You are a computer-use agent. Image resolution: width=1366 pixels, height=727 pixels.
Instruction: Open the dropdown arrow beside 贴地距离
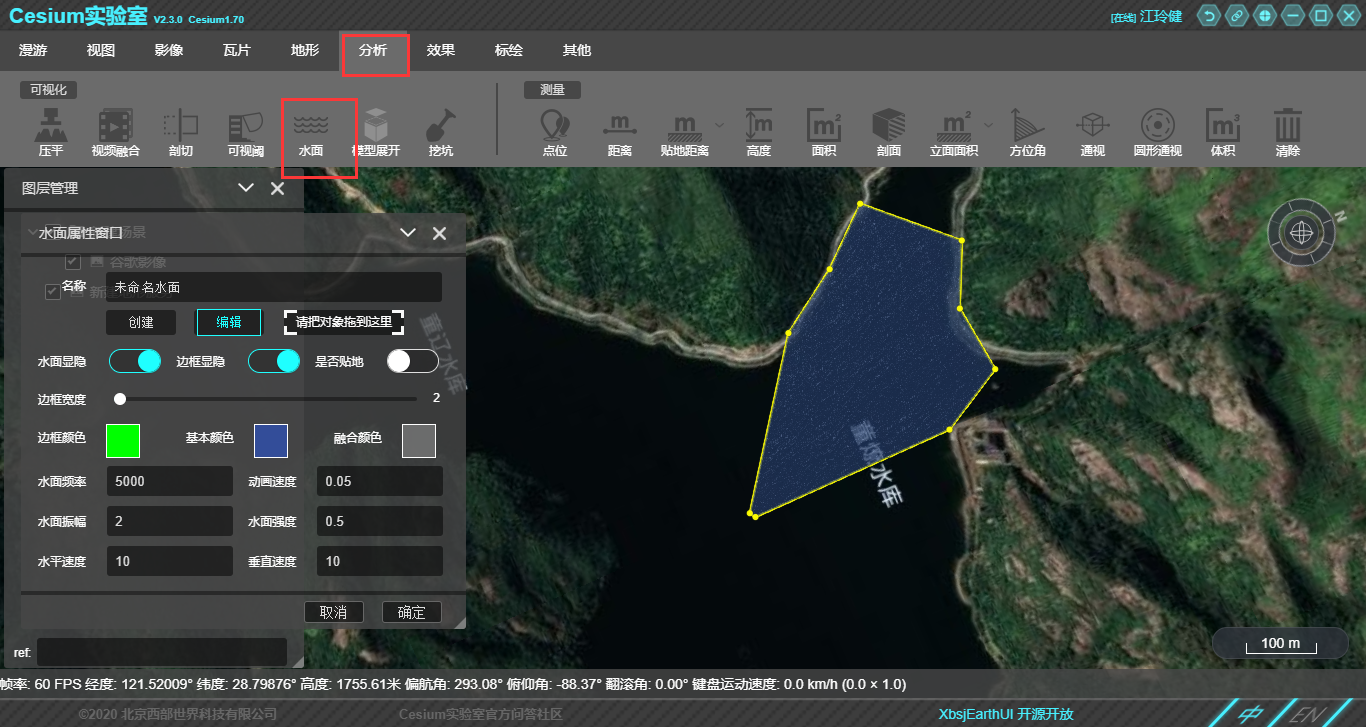(719, 124)
